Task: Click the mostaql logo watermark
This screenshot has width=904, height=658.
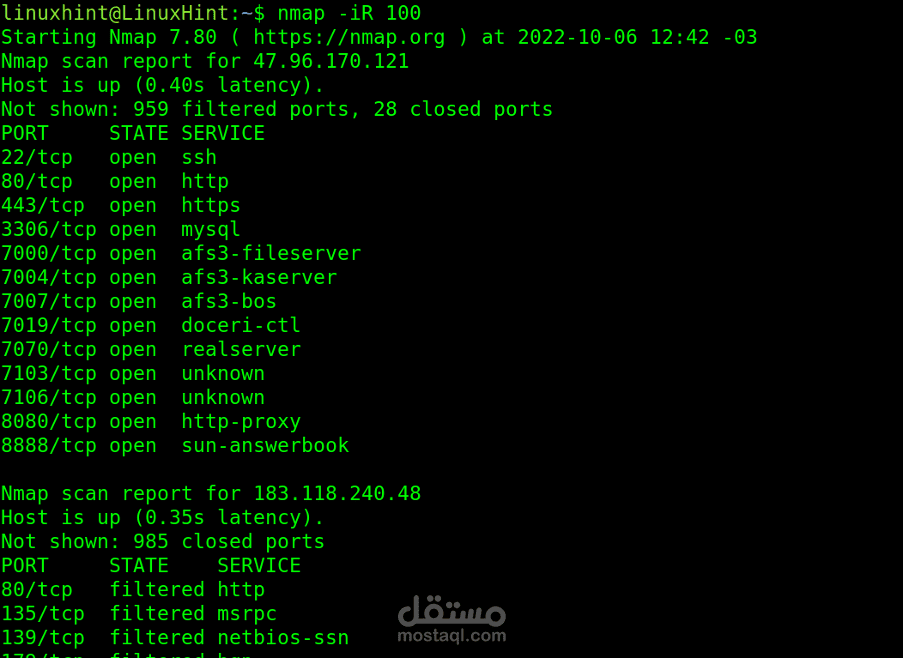Action: 451,609
